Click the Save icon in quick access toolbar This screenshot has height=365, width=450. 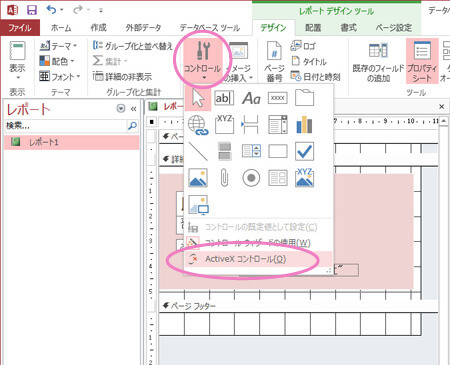(32, 10)
